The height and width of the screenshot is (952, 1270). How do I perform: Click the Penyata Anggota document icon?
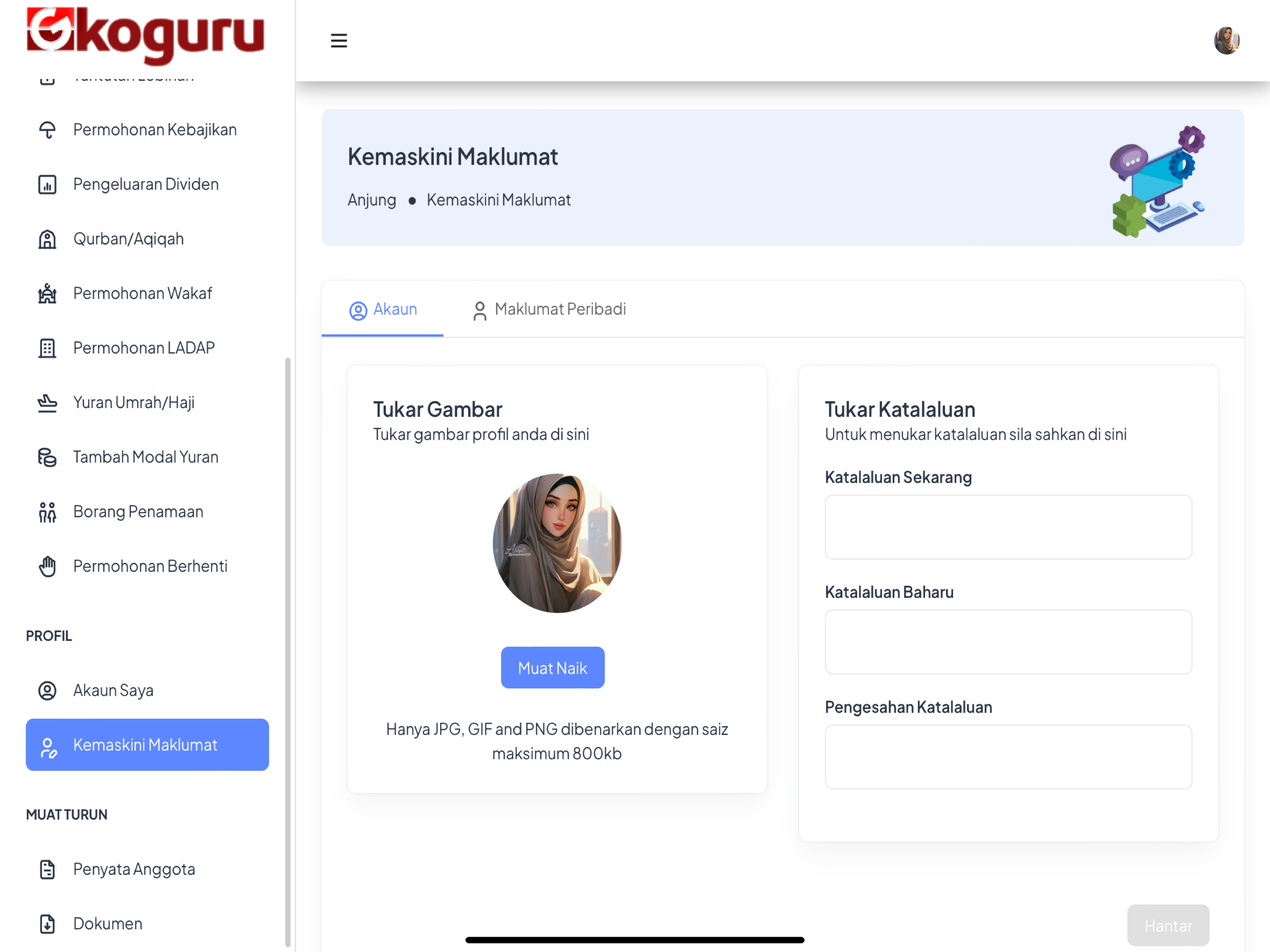click(47, 869)
